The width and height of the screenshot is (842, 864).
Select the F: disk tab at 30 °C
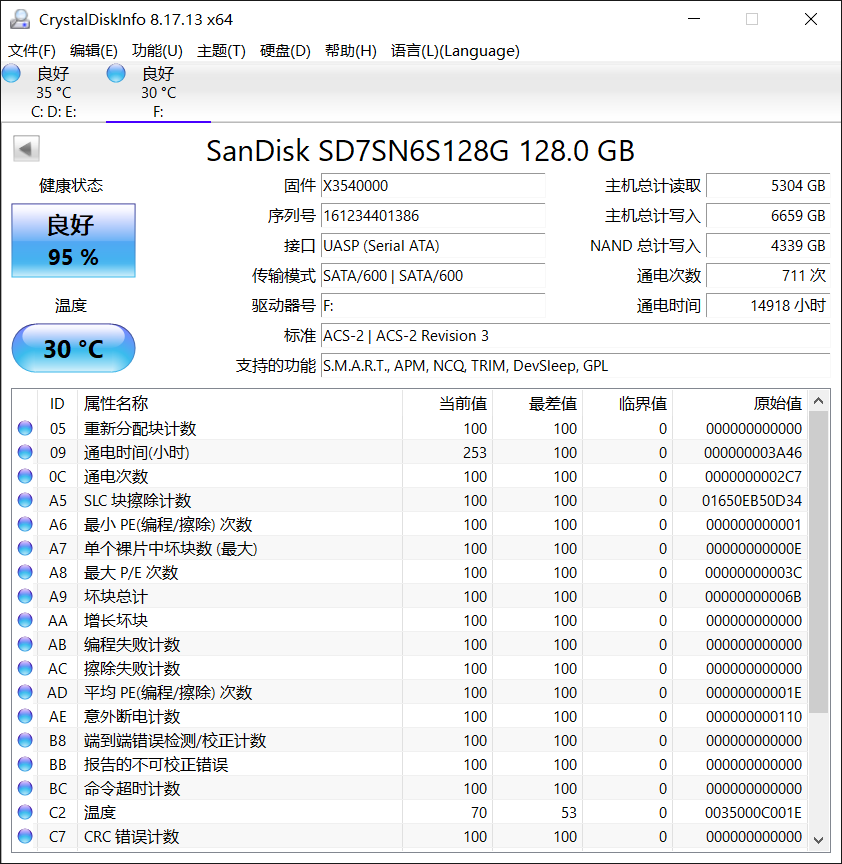click(158, 92)
